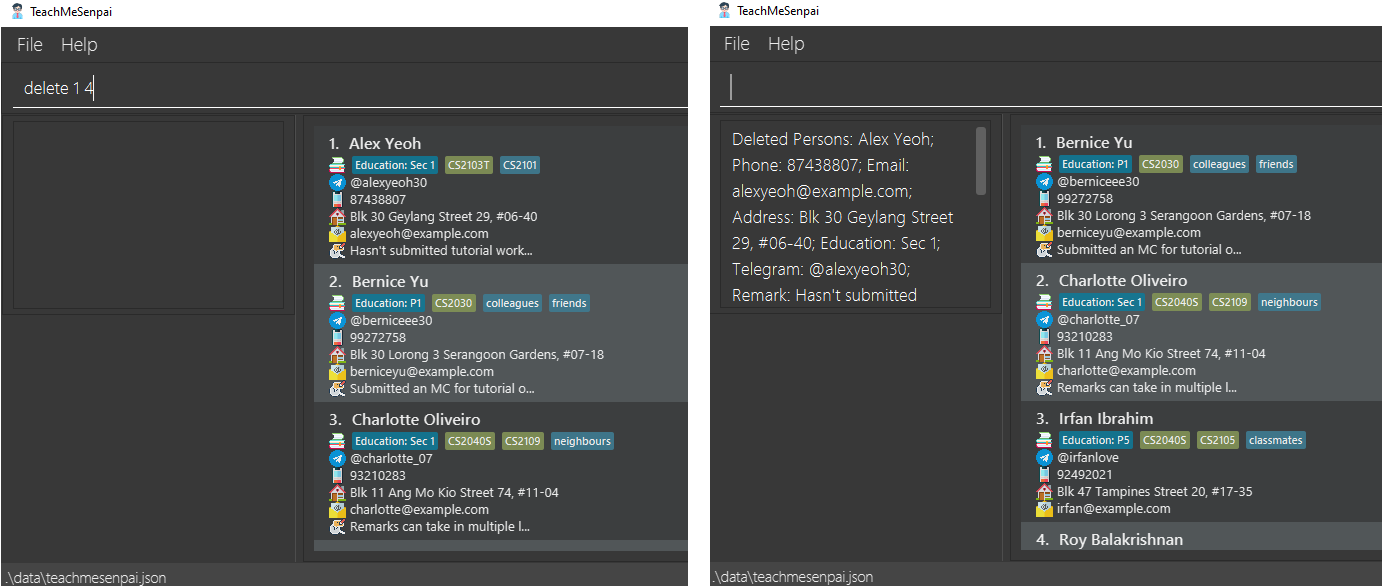The width and height of the screenshot is (1382, 586).
Task: Click the Telegram icon beside @irfanlove
Action: point(1044,458)
